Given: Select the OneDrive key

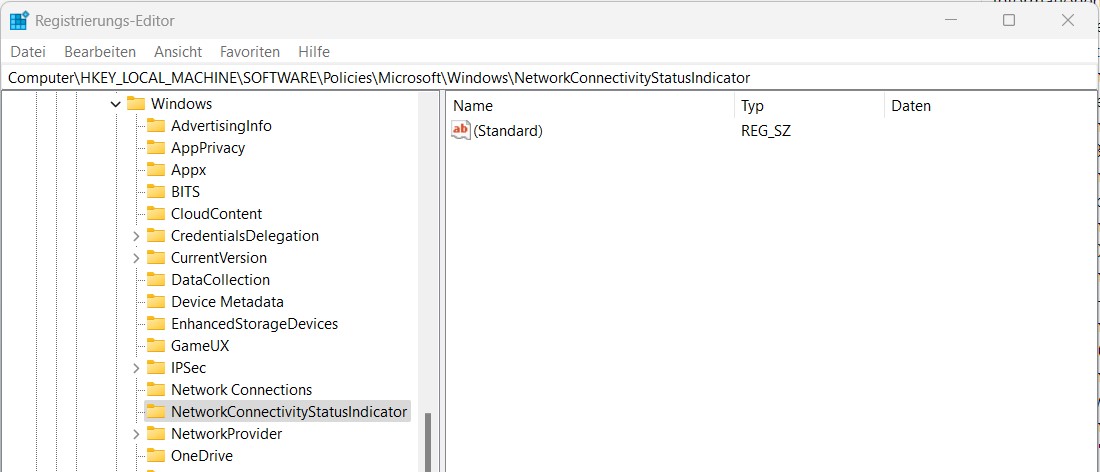Looking at the screenshot, I should click(201, 456).
